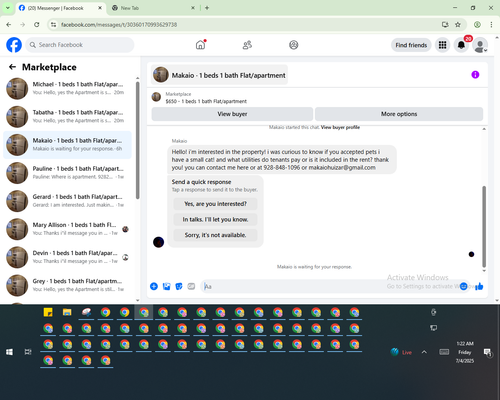Open the Windows Start menu
The width and height of the screenshot is (500, 400).
click(9, 352)
